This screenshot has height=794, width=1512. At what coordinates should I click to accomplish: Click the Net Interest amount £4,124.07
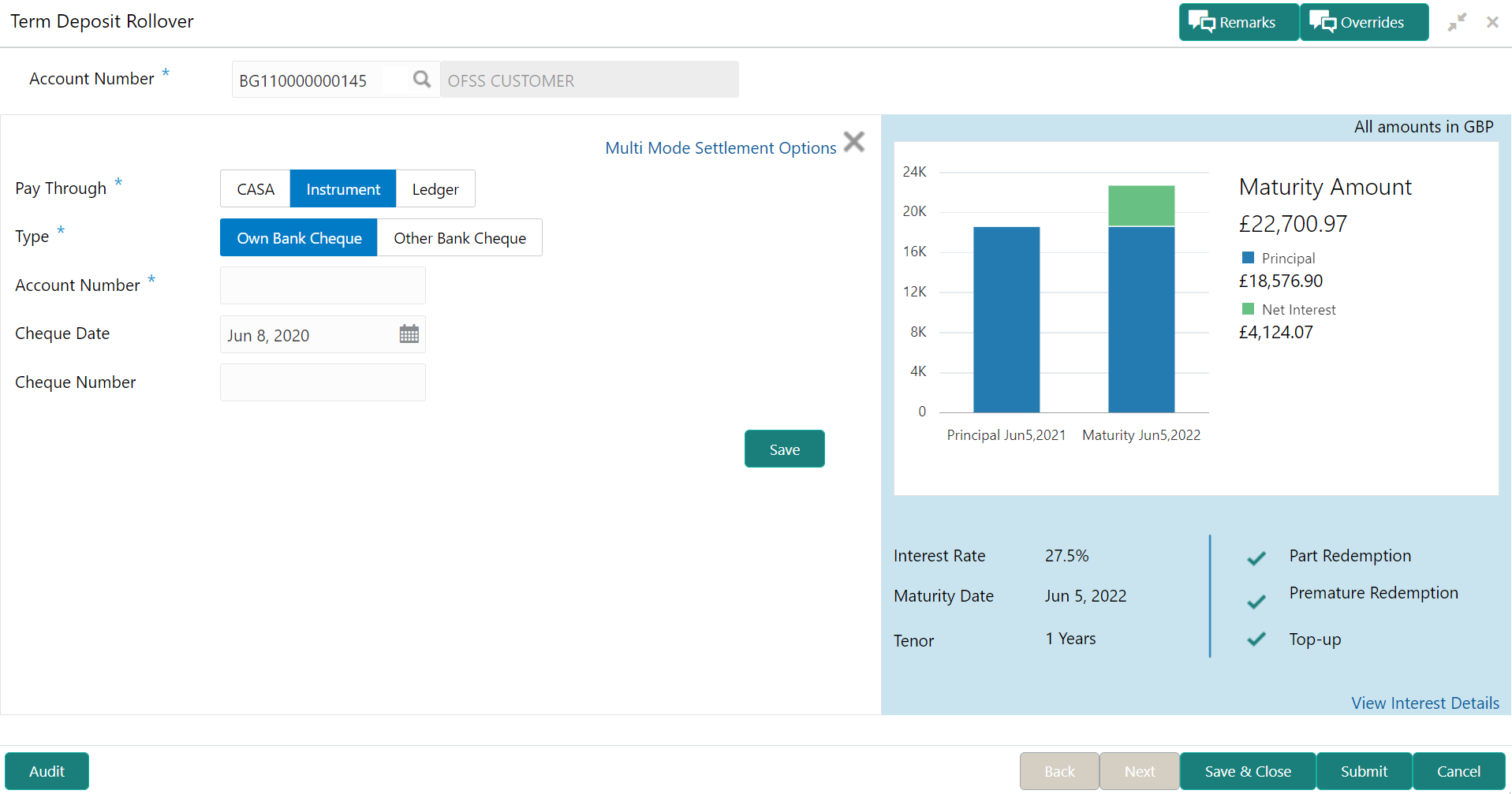(x=1276, y=332)
